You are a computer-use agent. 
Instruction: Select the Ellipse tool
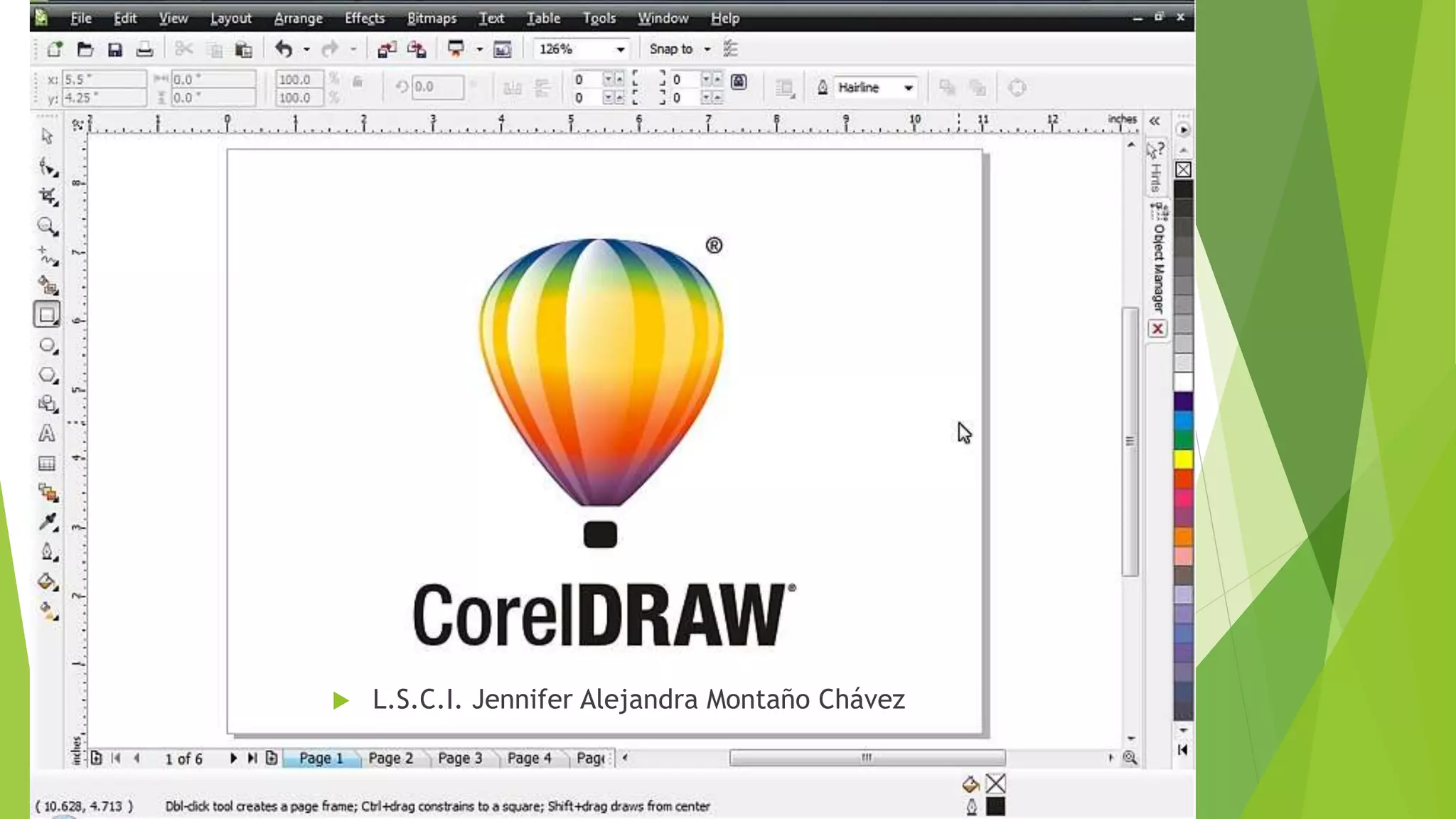pyautogui.click(x=47, y=346)
